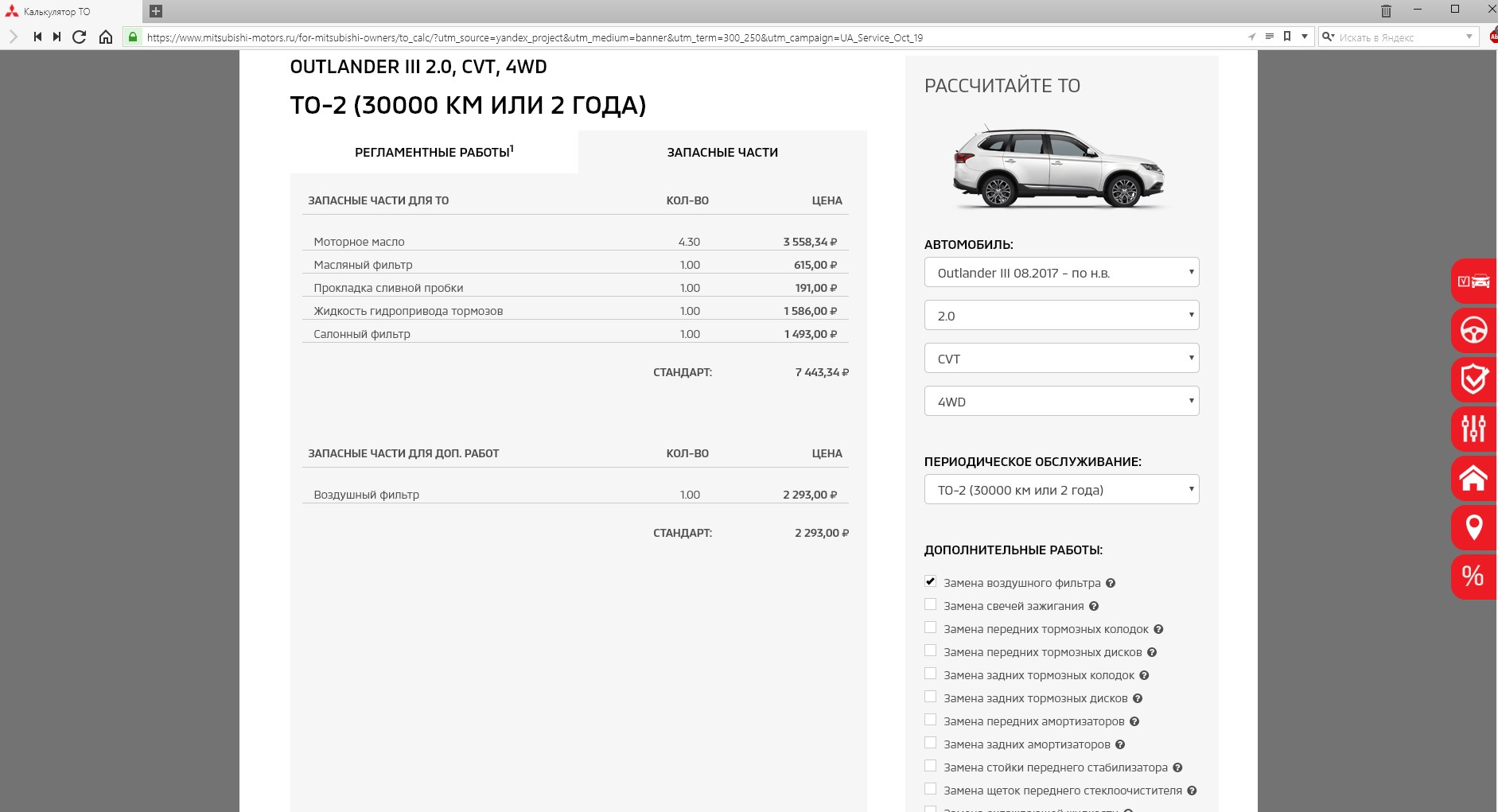Click the Искать в Яндекс search field
Viewport: 1498px width, 812px height.
coord(1400,37)
